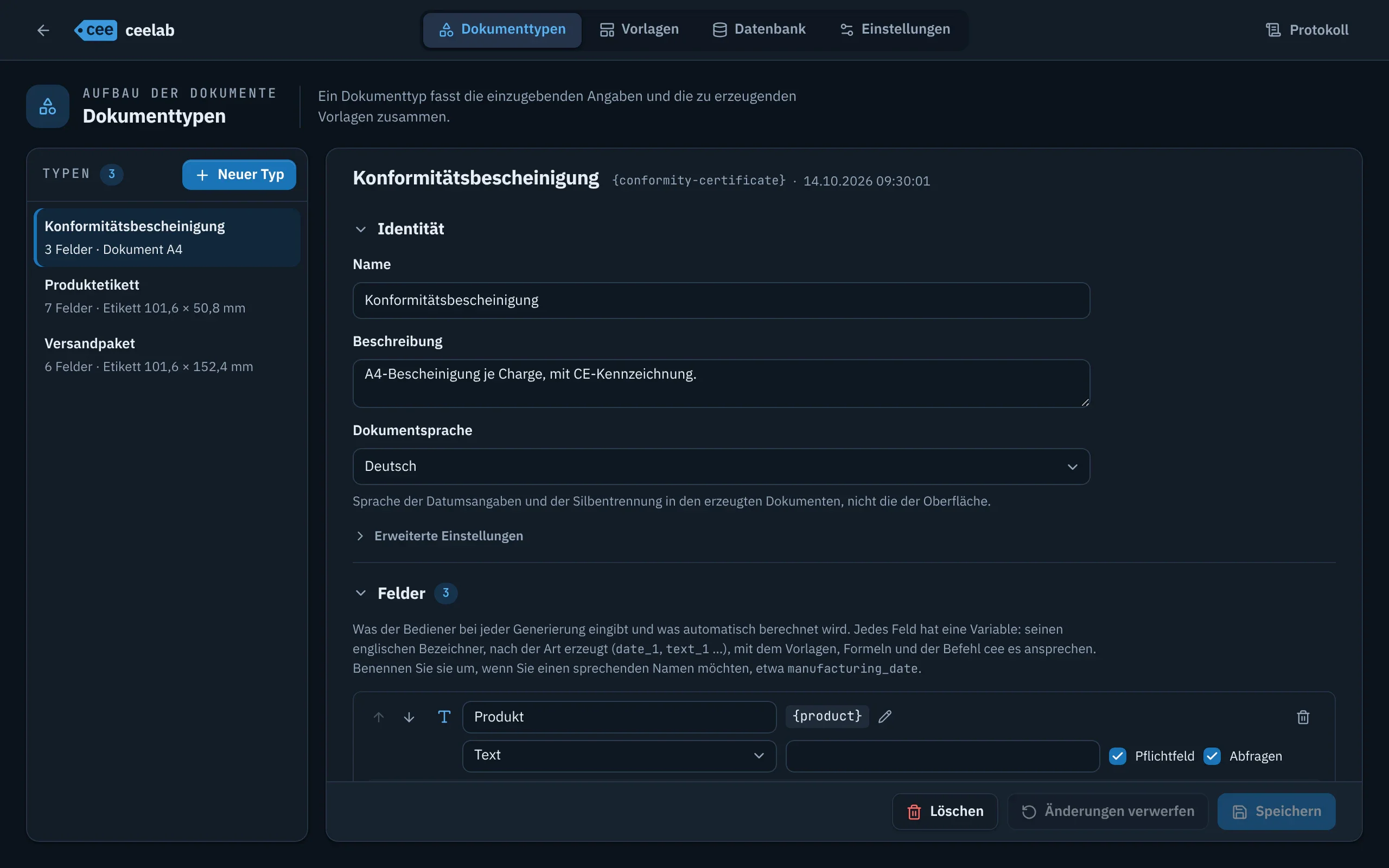Open the Dokumentsprache dropdown
Screen dimensions: 1389x868
[x=721, y=466]
